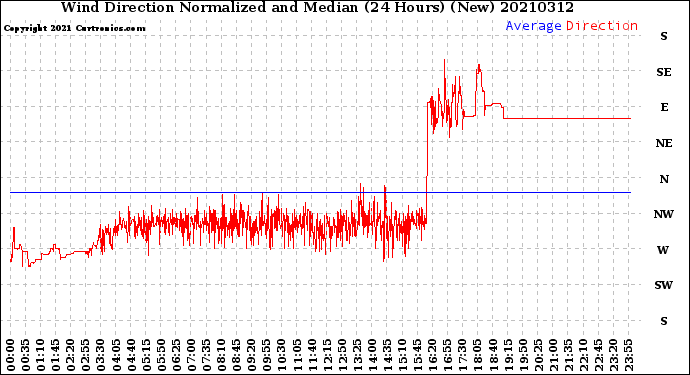Click the "Copyright 2021 Cartronics.com" text
The image size is (690, 375).
click(74, 28)
